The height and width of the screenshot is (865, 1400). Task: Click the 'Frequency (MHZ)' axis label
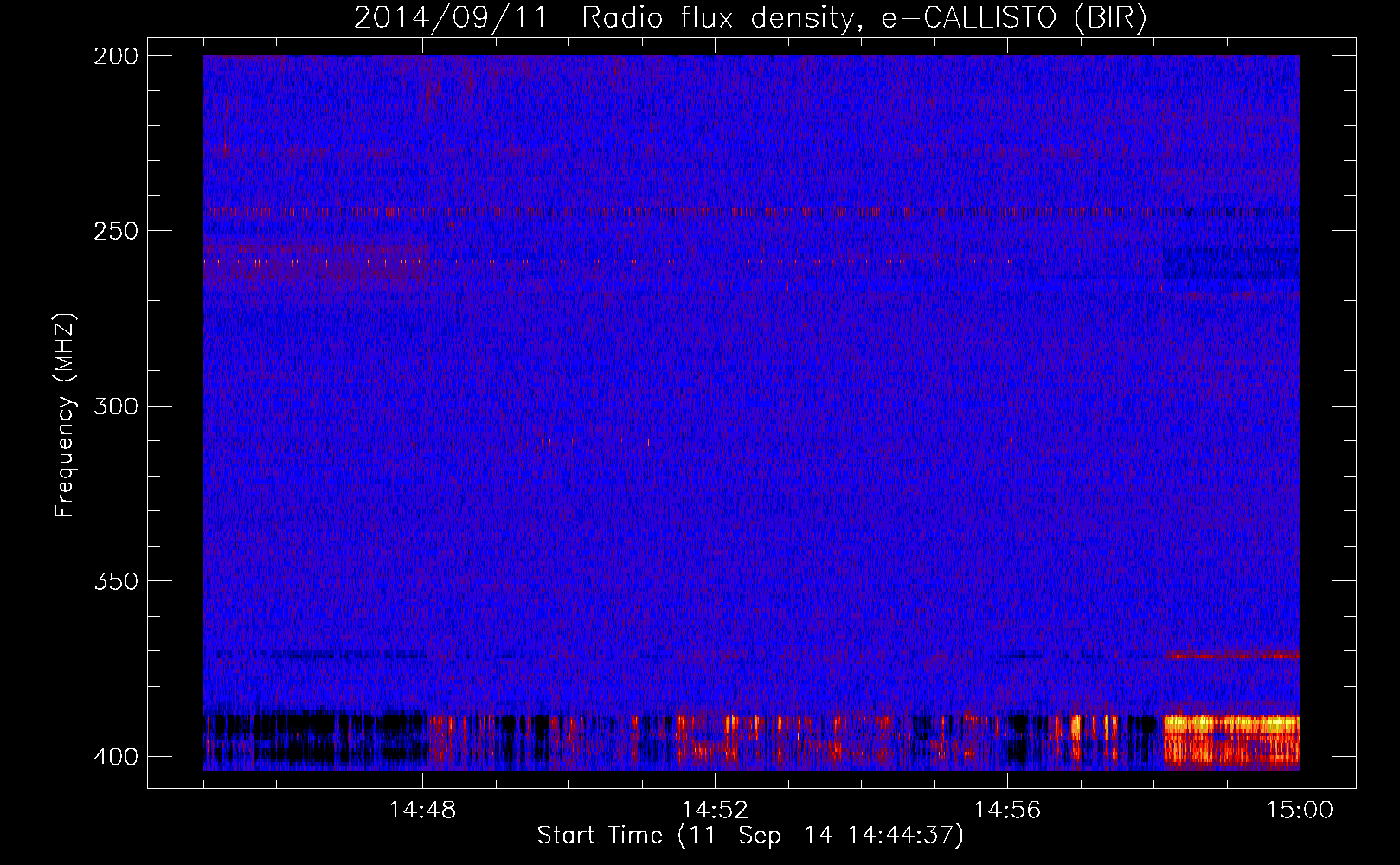[65, 414]
